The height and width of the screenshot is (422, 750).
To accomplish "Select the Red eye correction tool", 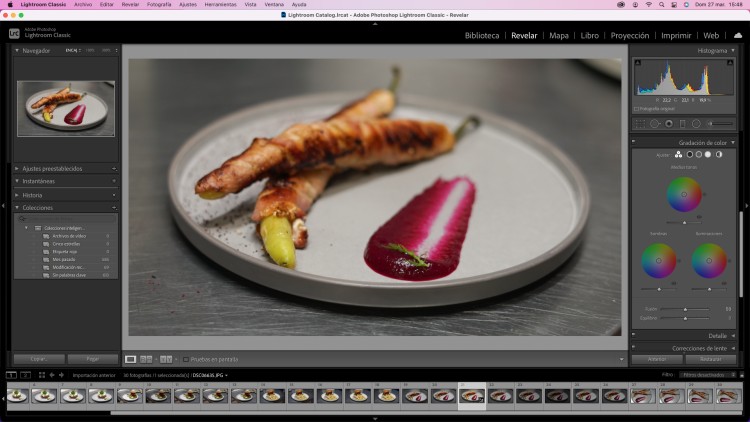I will pyautogui.click(x=669, y=124).
